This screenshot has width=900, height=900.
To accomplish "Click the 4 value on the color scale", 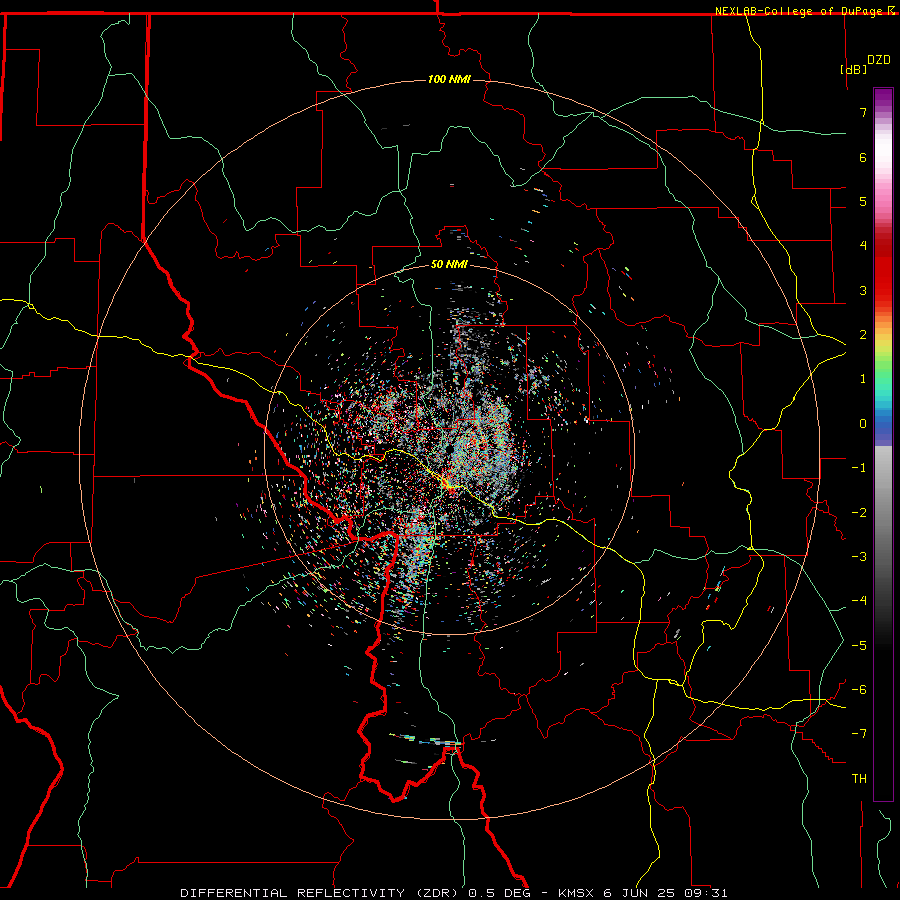I will pos(863,246).
